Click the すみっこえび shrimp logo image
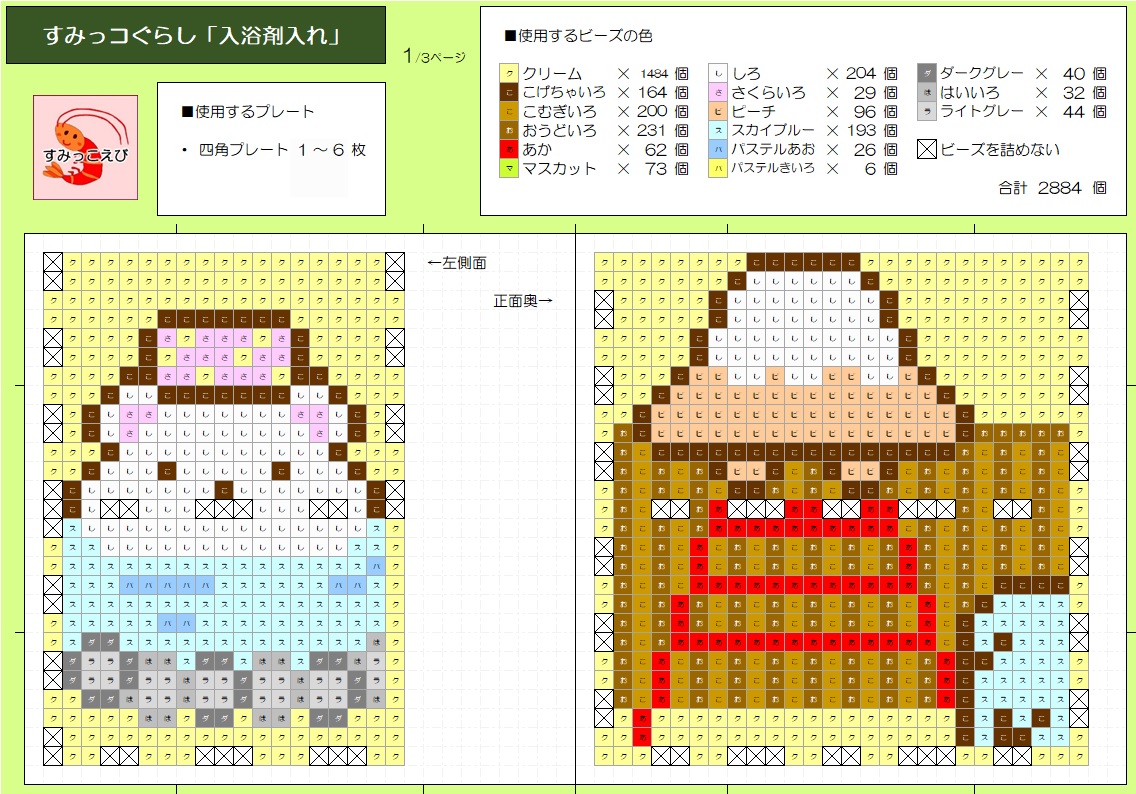The image size is (1136, 794). click(x=85, y=148)
